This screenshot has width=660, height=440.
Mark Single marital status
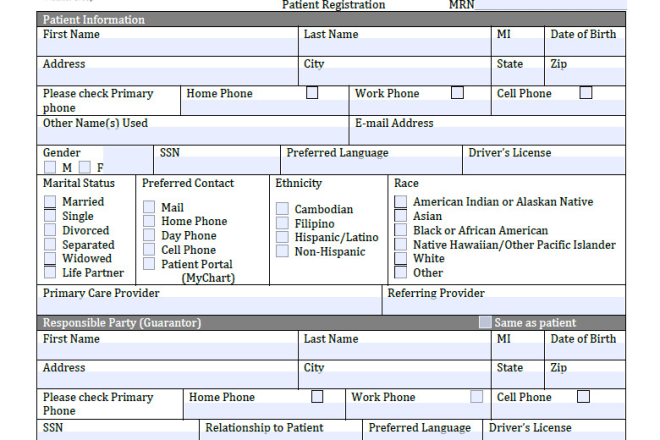50,216
